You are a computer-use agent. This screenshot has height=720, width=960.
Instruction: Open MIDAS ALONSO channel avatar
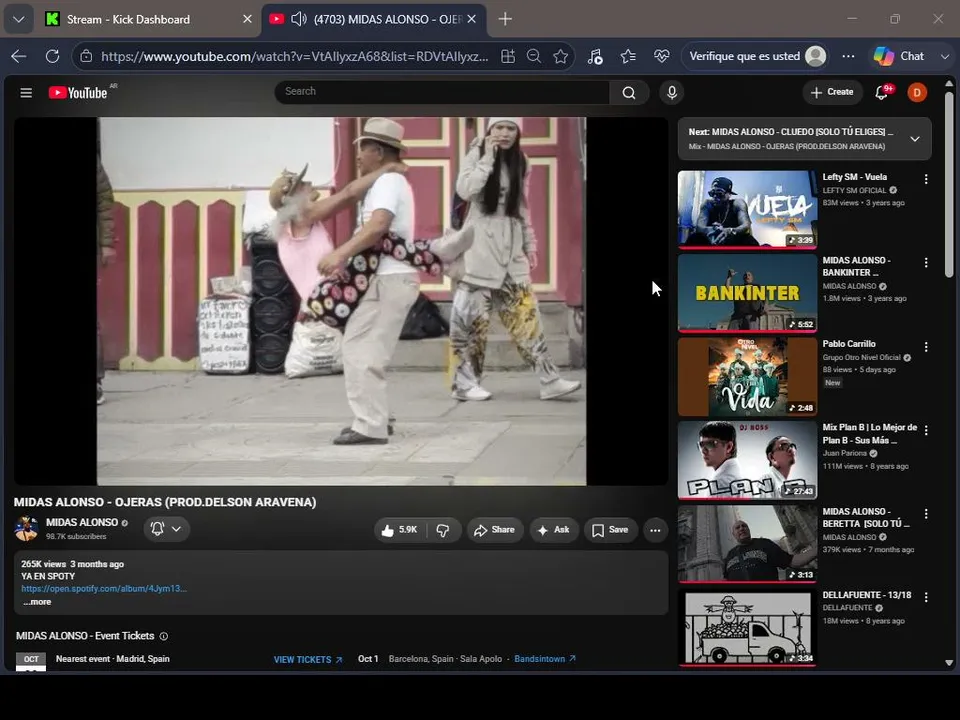point(26,529)
